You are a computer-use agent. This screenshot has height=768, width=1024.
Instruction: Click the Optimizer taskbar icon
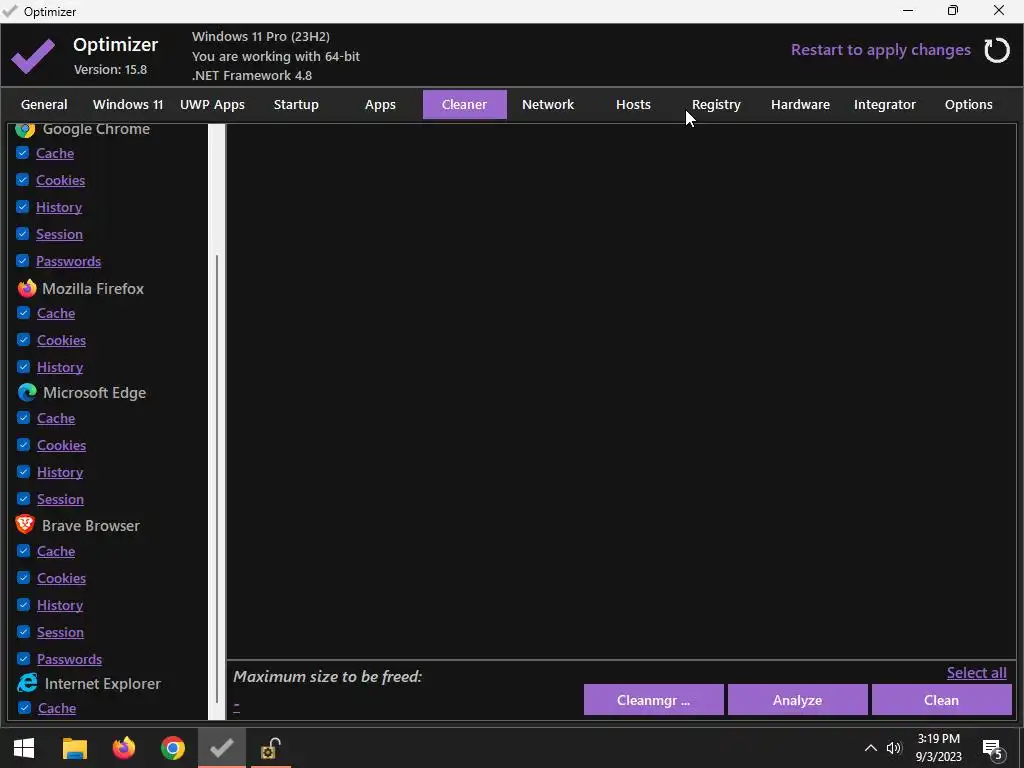click(x=222, y=748)
